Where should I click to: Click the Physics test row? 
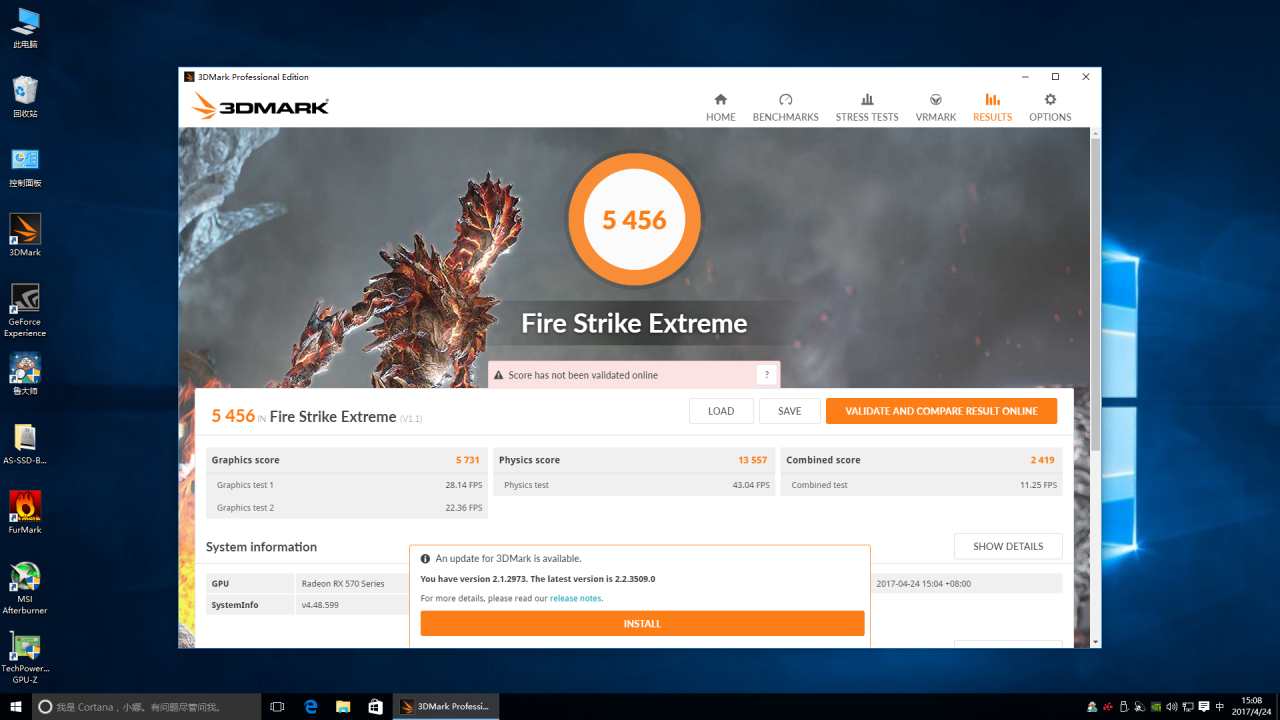tap(634, 485)
